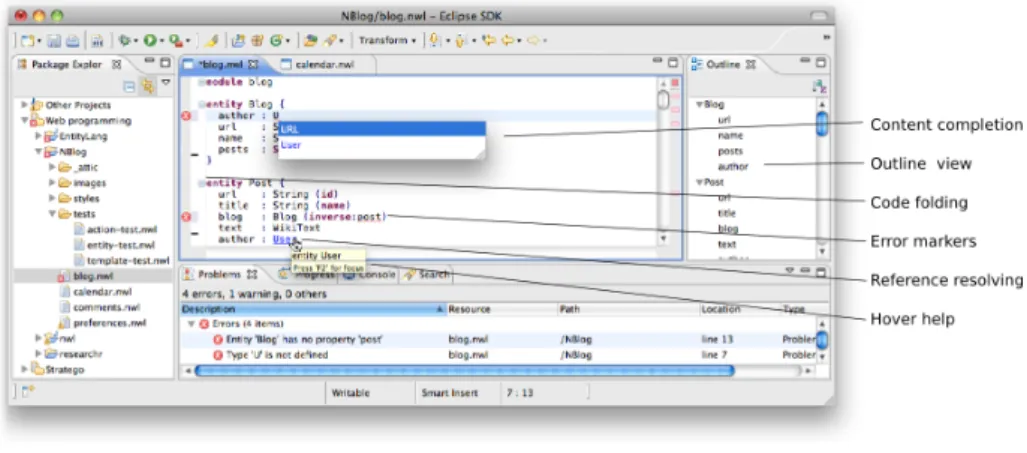Collapse the Web programming tree node
The image size is (1027, 453).
(x=24, y=120)
